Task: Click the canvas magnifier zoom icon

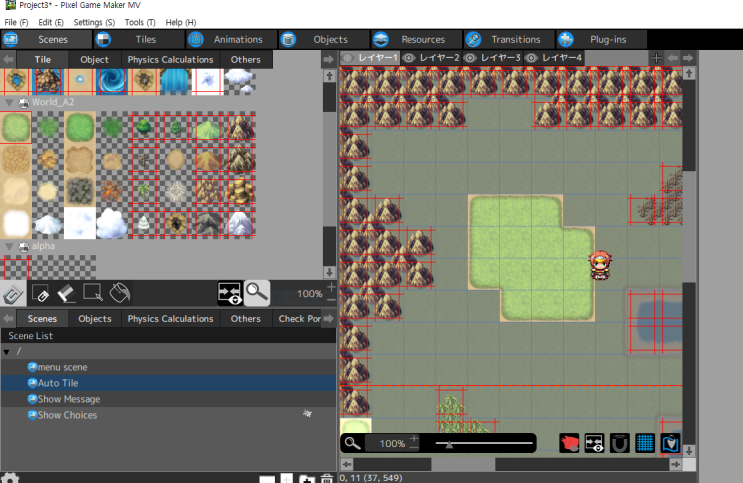Action: pos(352,444)
